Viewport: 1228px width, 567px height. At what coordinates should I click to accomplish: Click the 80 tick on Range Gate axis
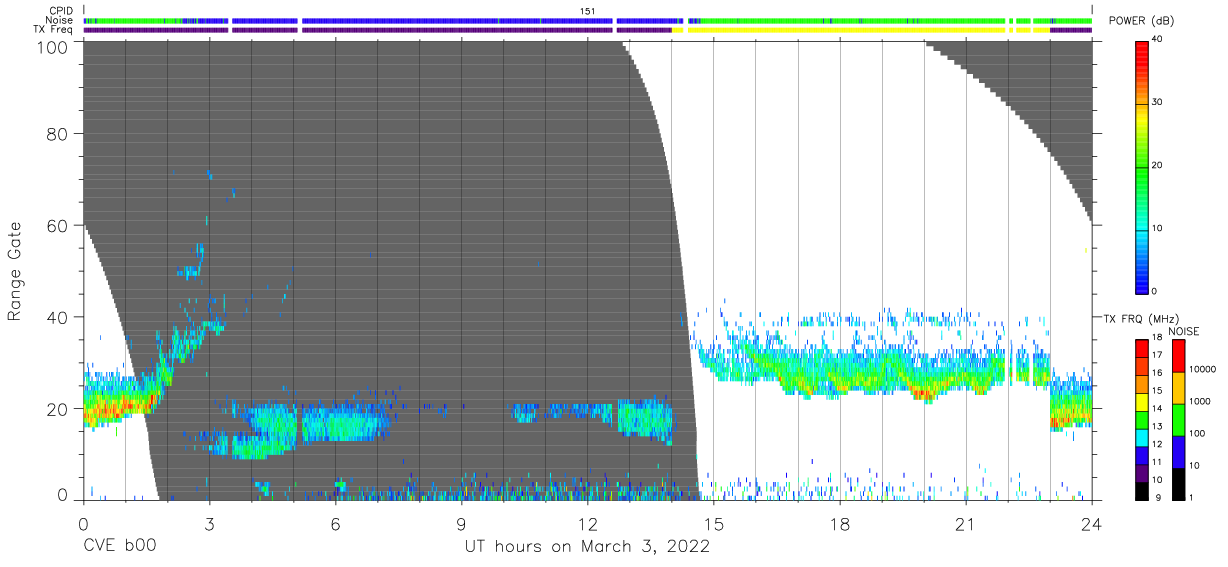pyautogui.click(x=59, y=133)
